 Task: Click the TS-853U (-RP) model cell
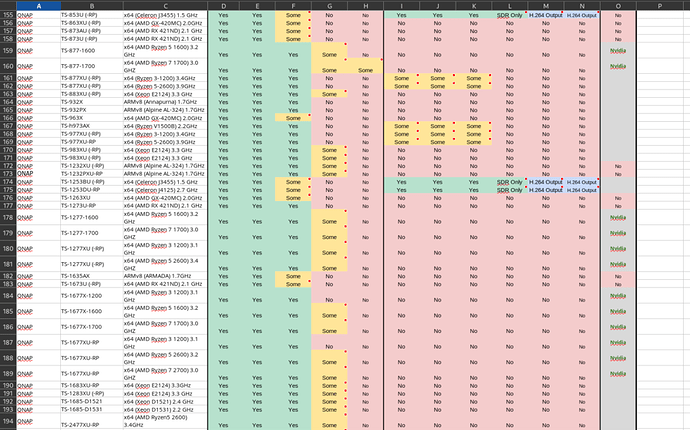coord(92,15)
